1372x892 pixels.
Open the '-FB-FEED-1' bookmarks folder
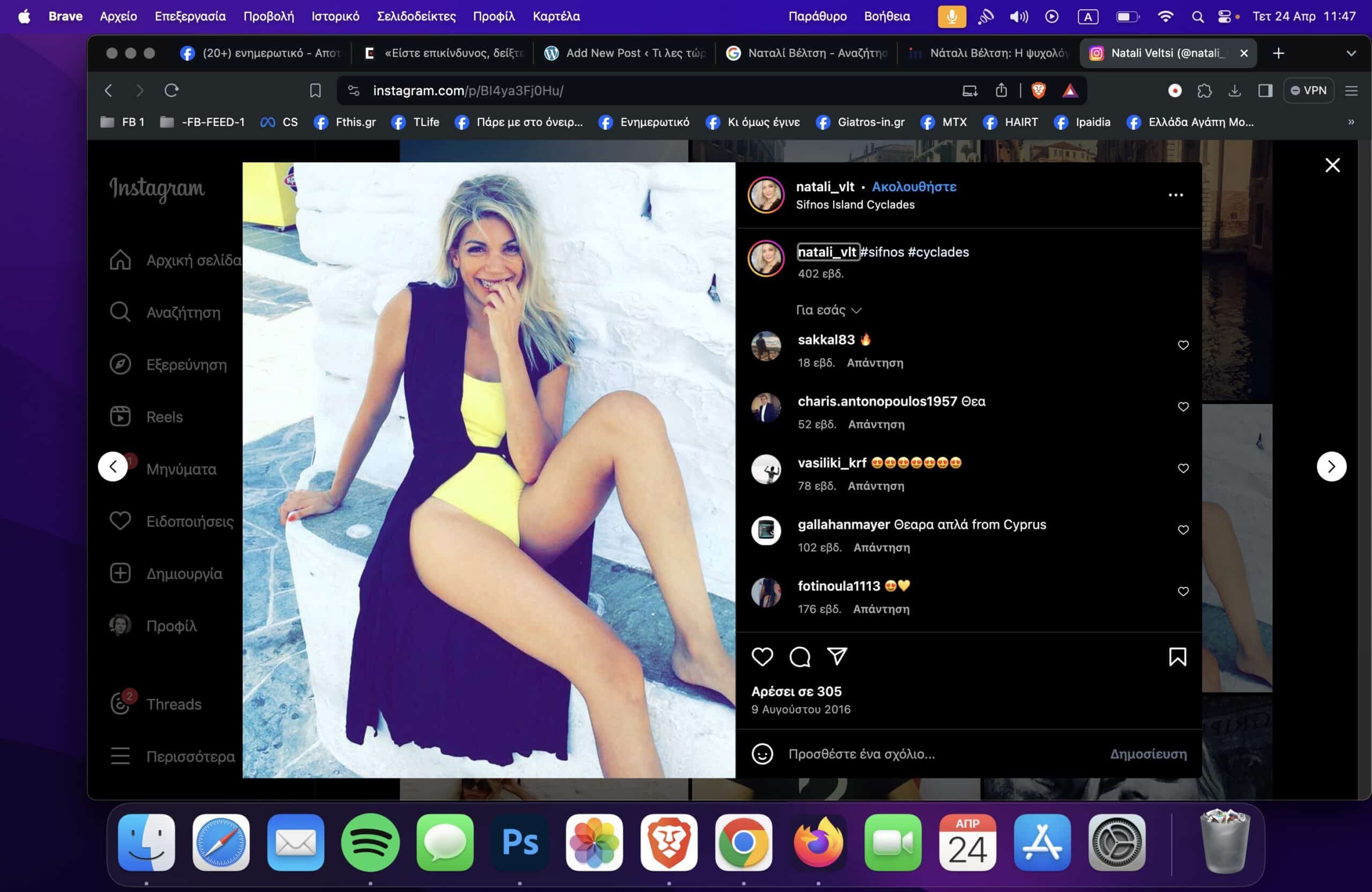tap(203, 122)
